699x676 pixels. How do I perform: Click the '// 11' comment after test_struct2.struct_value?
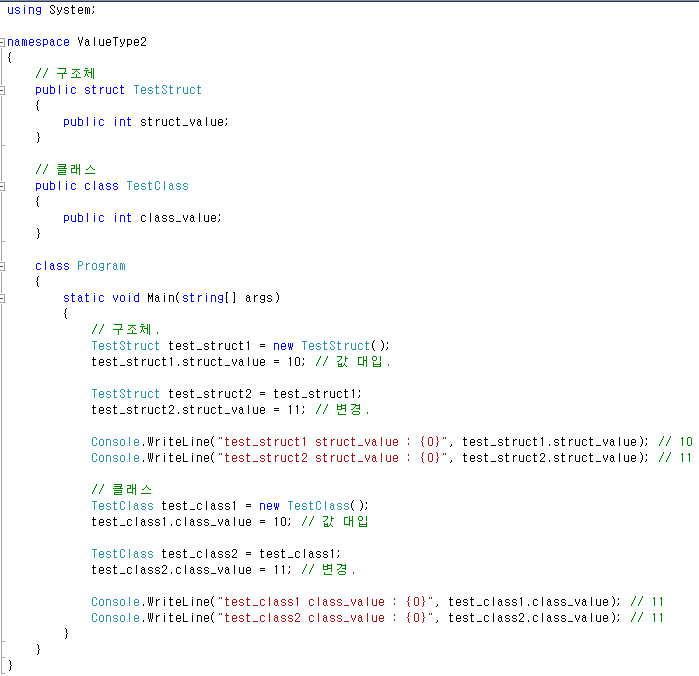tap(674, 458)
